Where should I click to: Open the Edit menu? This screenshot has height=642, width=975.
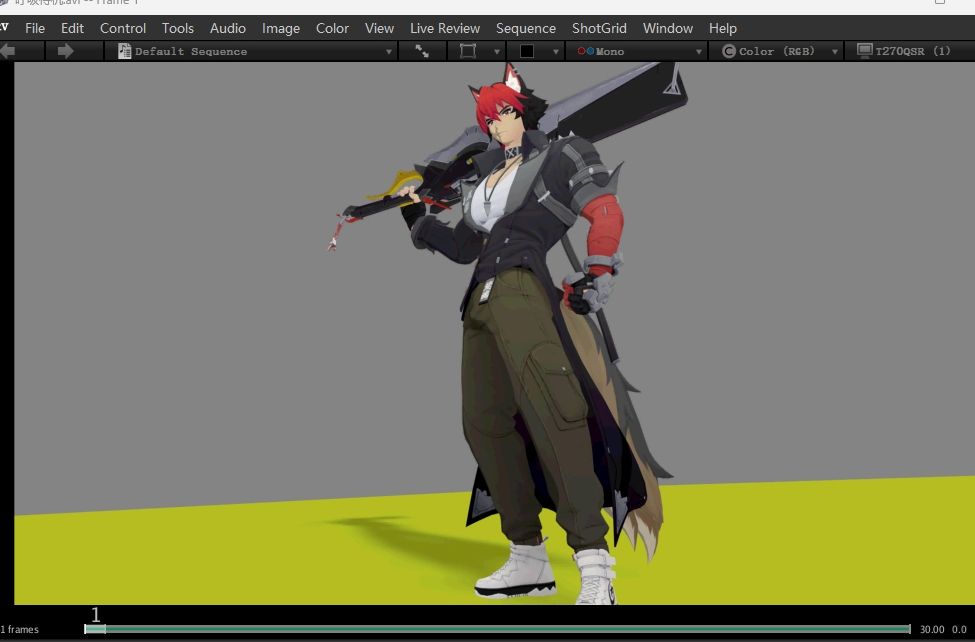pyautogui.click(x=72, y=29)
